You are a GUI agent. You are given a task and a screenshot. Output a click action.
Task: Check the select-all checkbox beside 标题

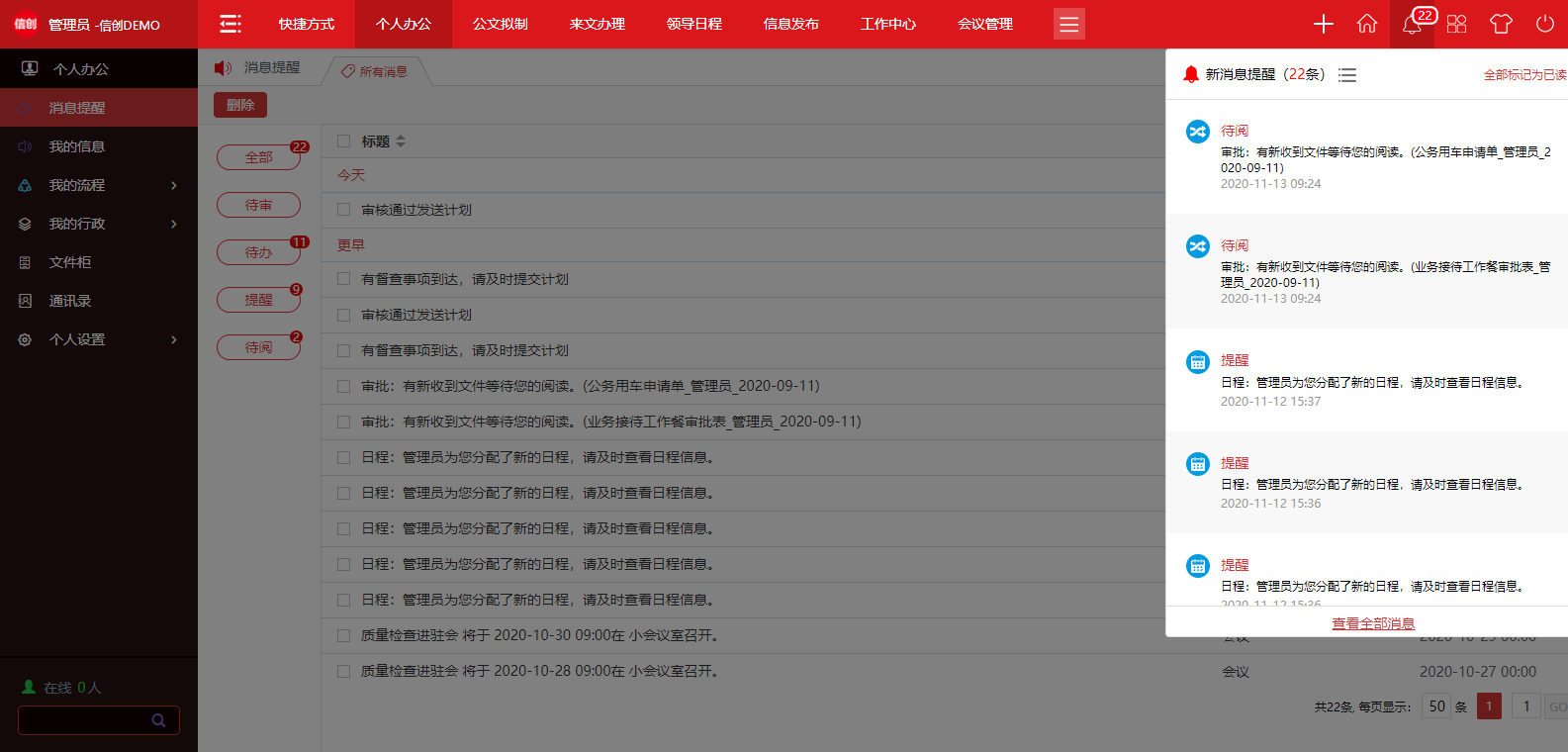pos(344,141)
